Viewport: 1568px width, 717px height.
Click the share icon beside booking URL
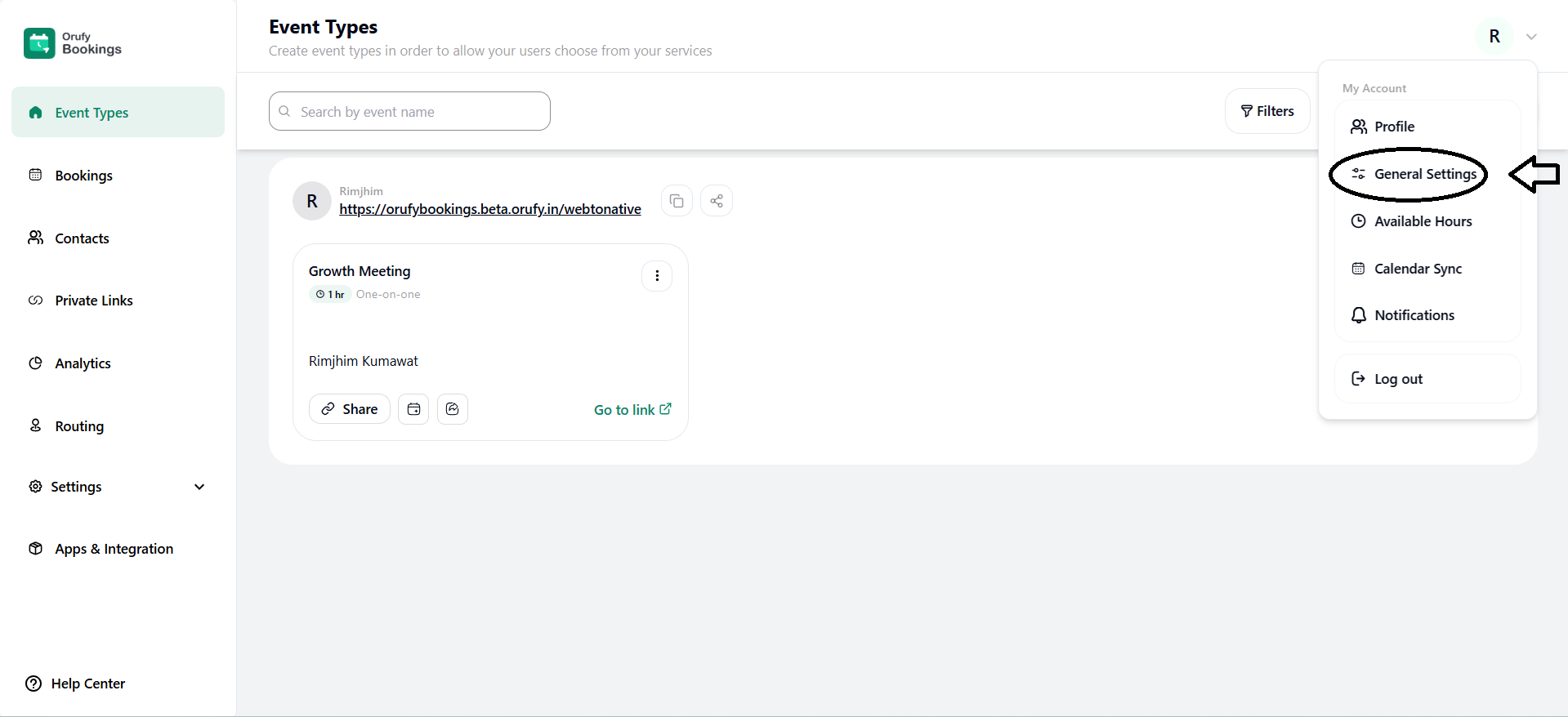click(x=717, y=201)
